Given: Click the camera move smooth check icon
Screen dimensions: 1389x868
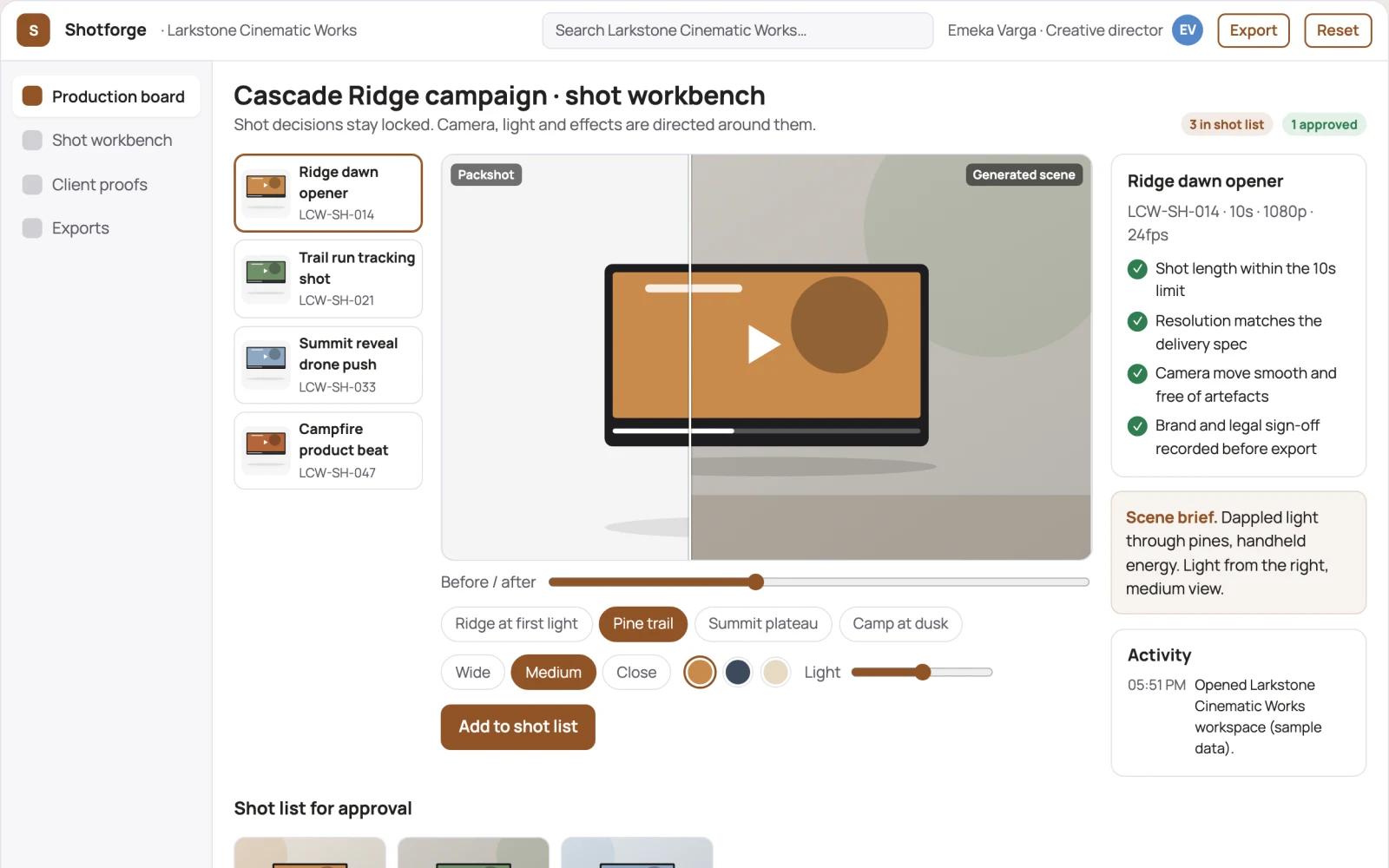Looking at the screenshot, I should [x=1137, y=373].
